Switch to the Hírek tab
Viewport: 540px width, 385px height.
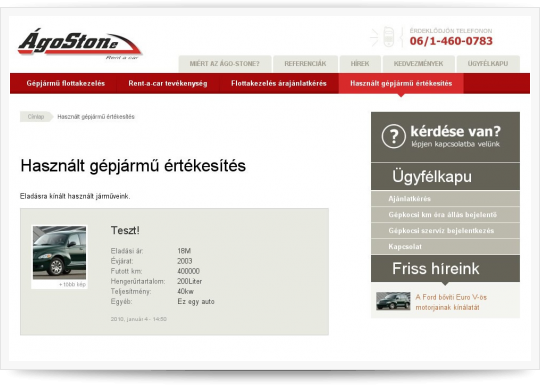click(360, 64)
